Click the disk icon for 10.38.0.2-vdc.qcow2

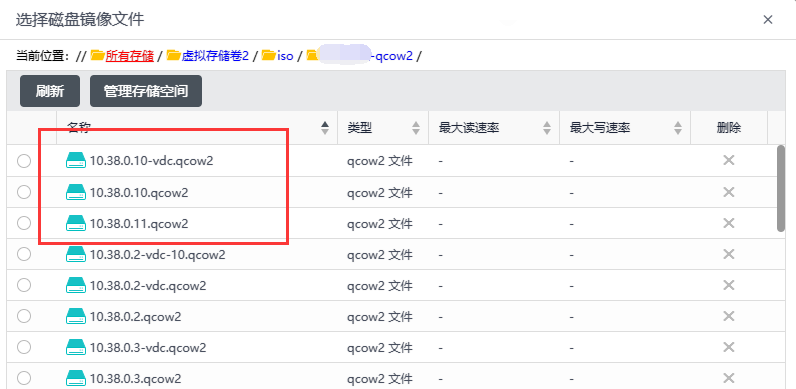point(76,285)
